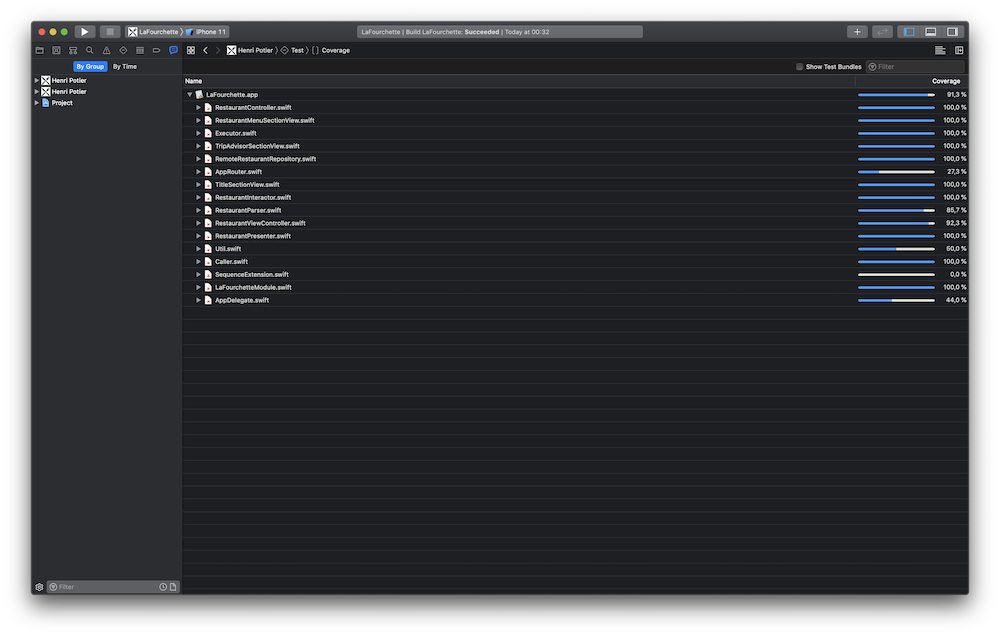Select TripAdvisorSectionView.swift file
1000x636 pixels.
(x=257, y=146)
